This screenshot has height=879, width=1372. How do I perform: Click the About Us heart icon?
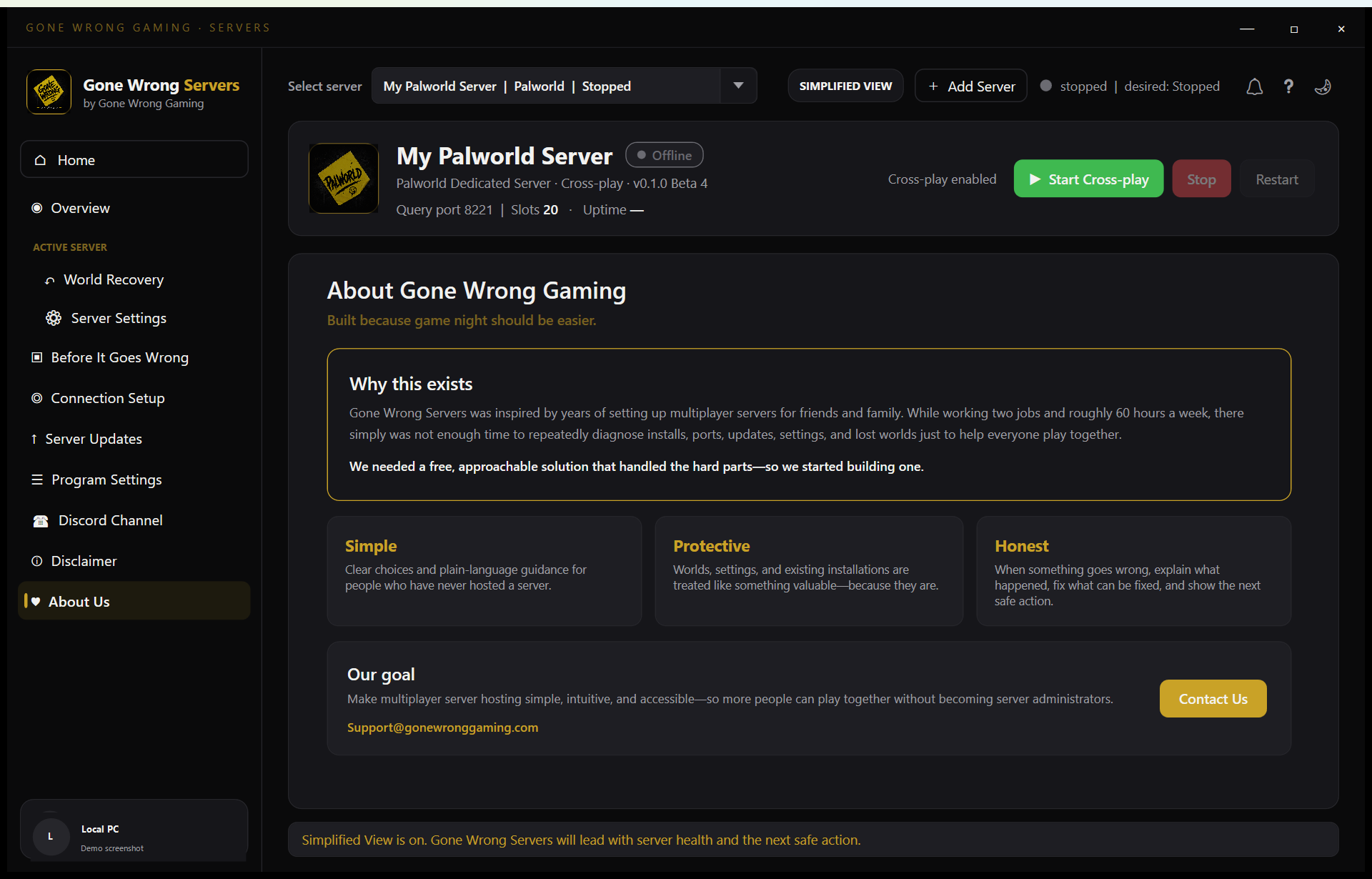pyautogui.click(x=36, y=602)
